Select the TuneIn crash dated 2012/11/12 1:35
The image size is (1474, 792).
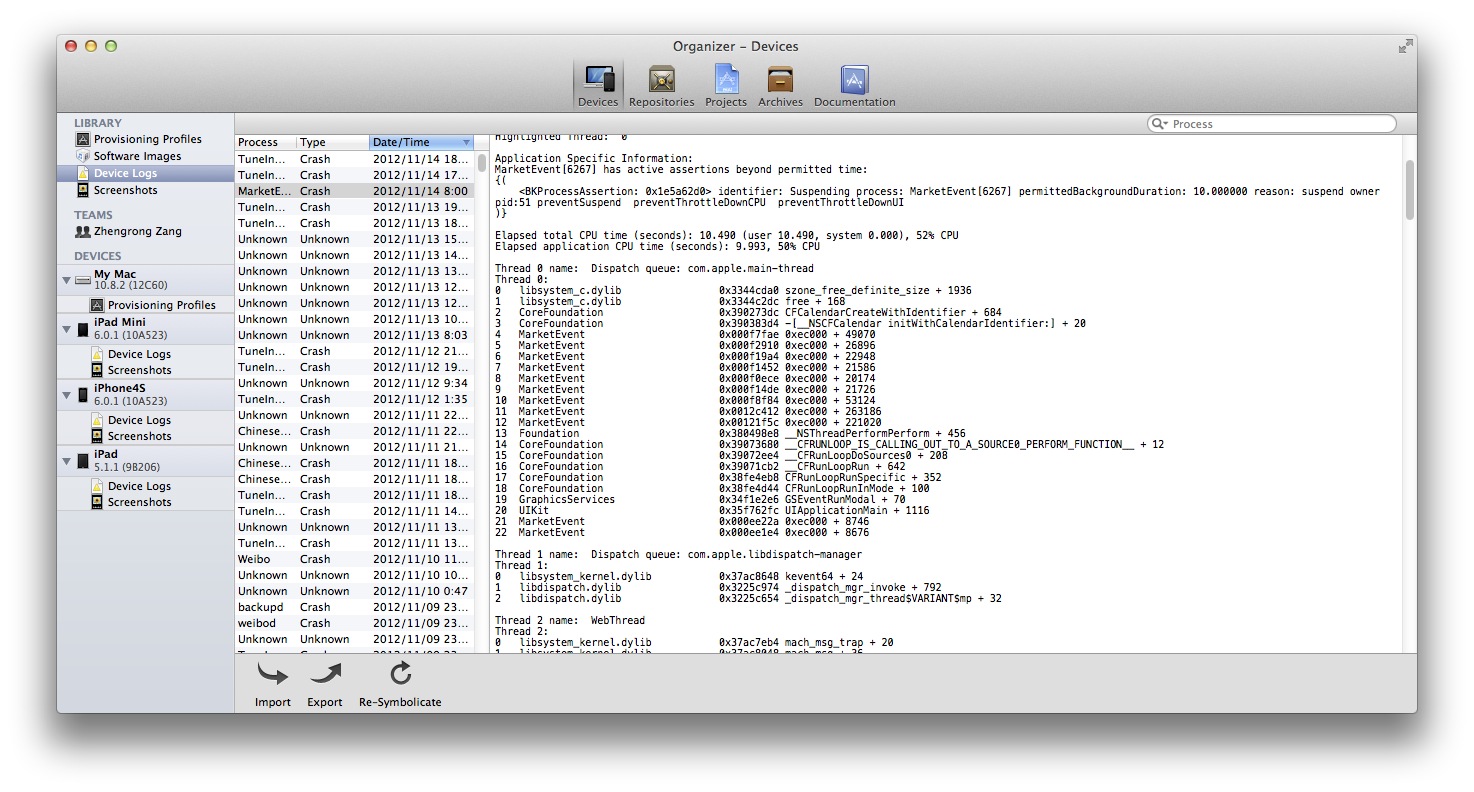tap(355, 399)
